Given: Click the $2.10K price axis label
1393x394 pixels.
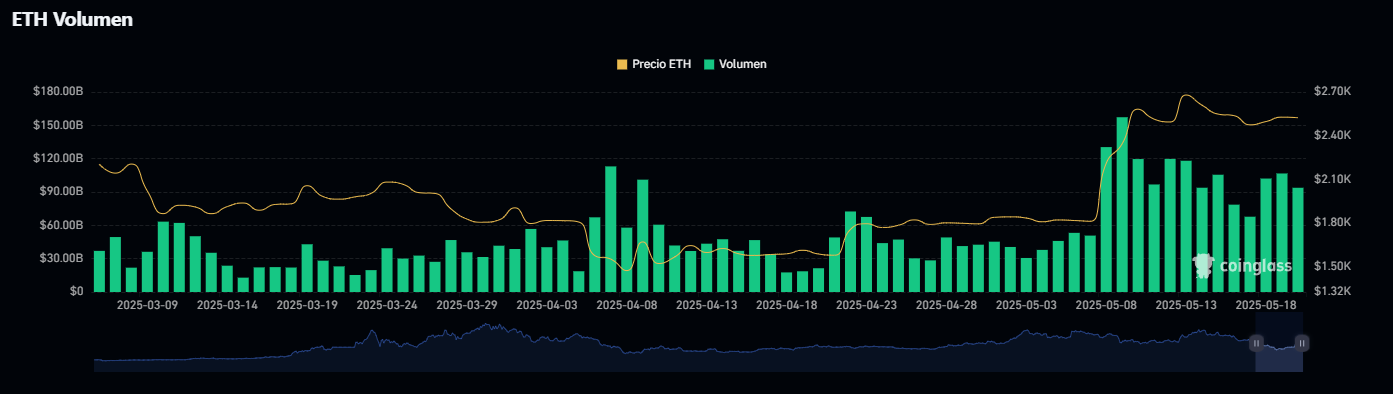Looking at the screenshot, I should click(x=1333, y=179).
